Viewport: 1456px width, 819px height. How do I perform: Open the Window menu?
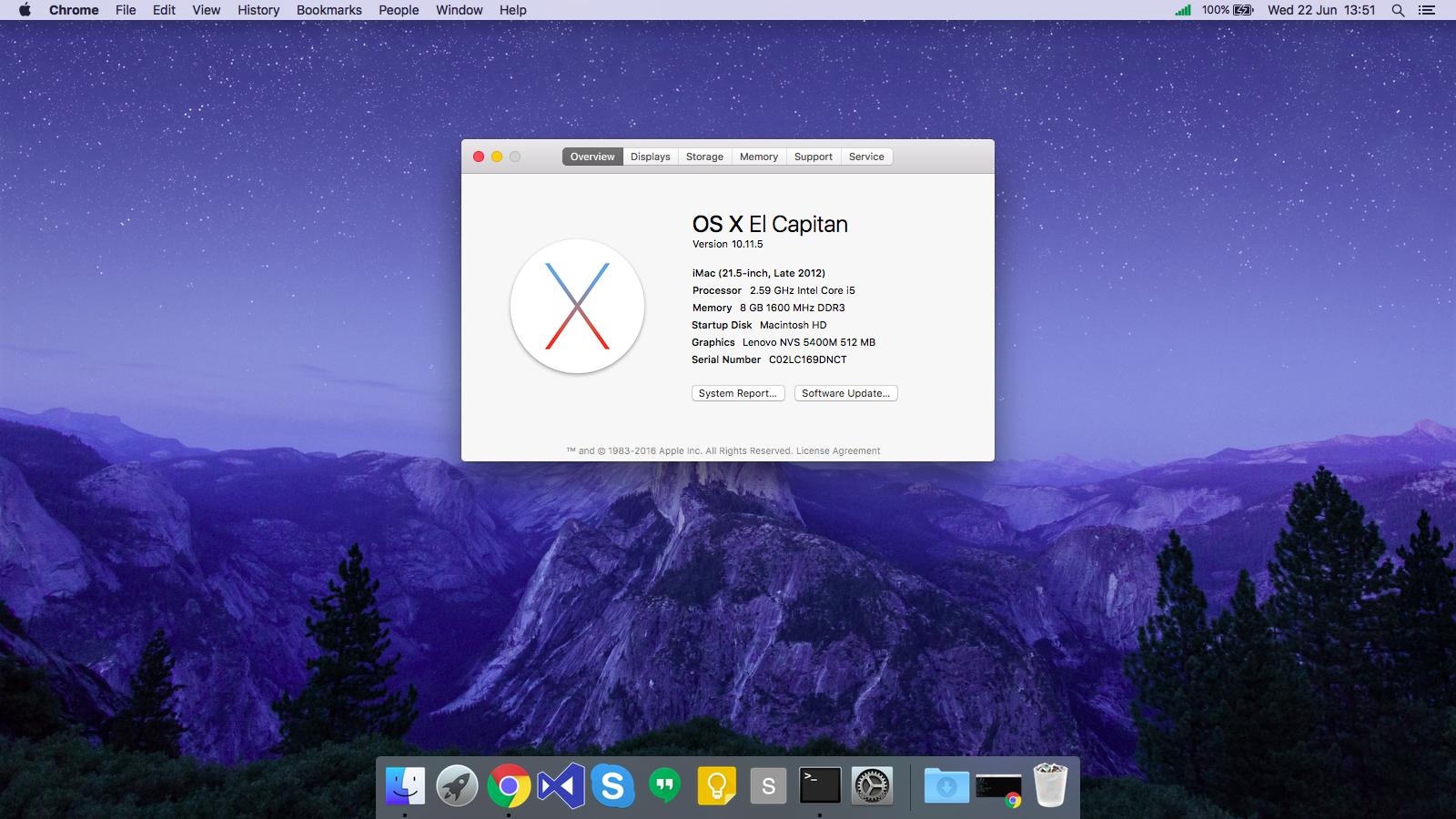pyautogui.click(x=460, y=10)
